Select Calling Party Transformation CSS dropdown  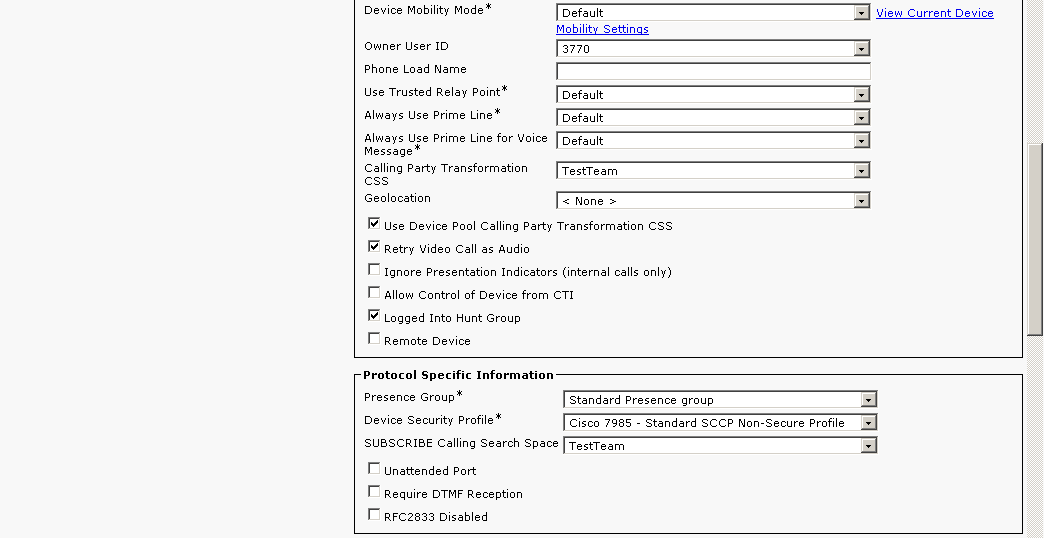pos(712,171)
